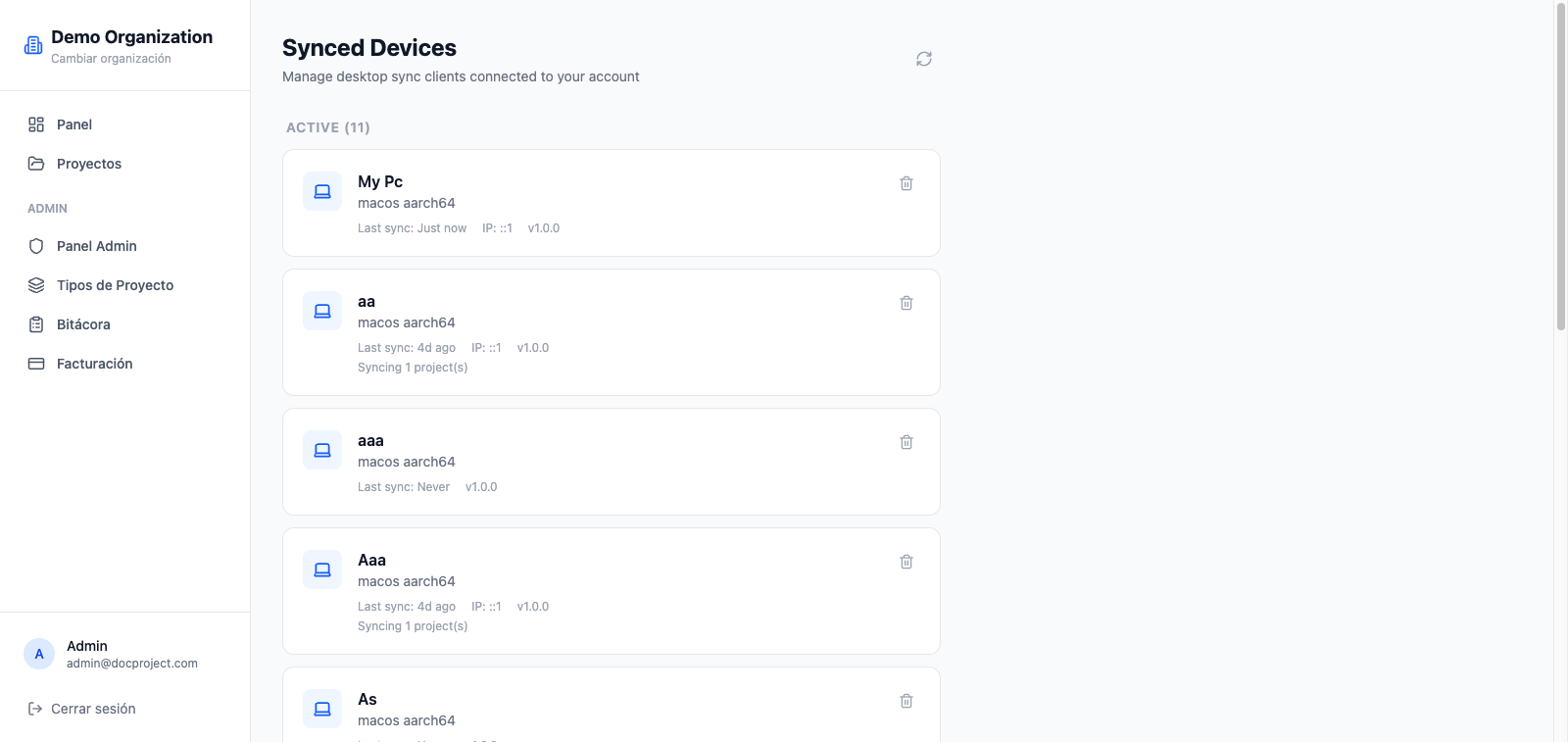The image size is (1568, 742).
Task: Delete the My Pc device
Action: pos(906,183)
